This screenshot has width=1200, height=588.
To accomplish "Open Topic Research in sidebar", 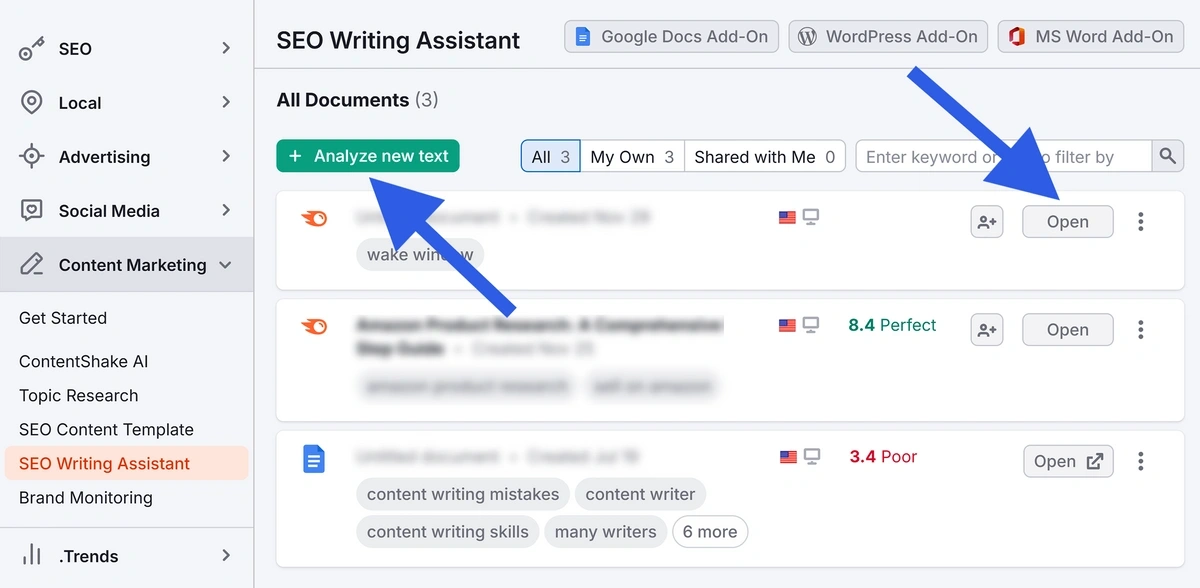I will 79,395.
